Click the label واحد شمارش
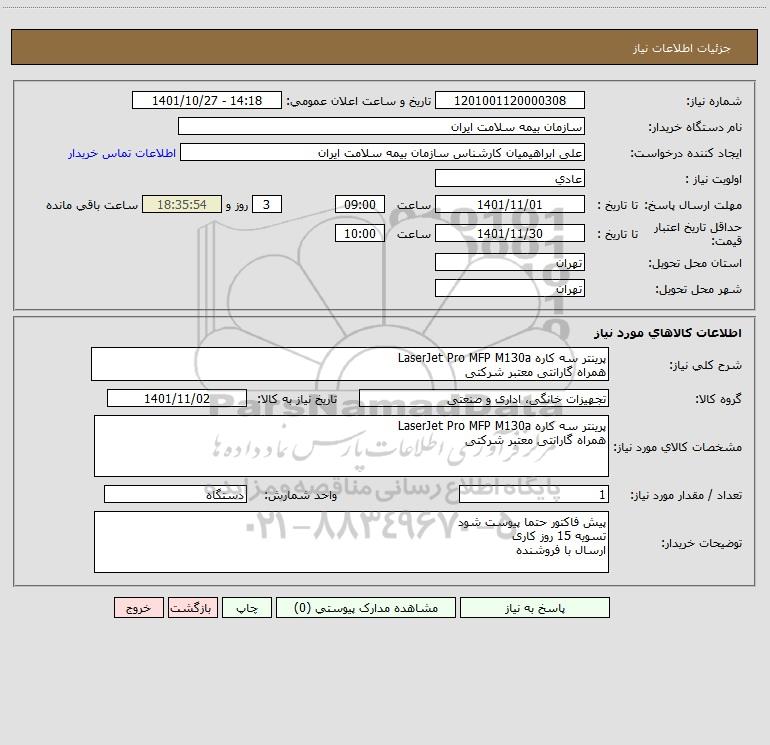Screen dimensions: 770x745 point(301,496)
